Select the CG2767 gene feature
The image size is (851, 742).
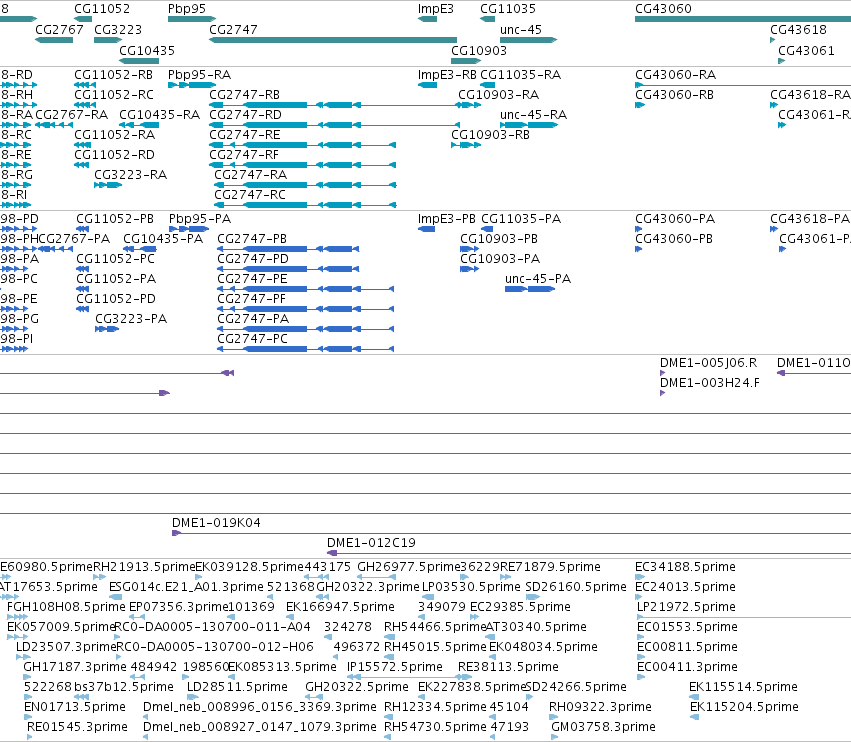coord(54,40)
